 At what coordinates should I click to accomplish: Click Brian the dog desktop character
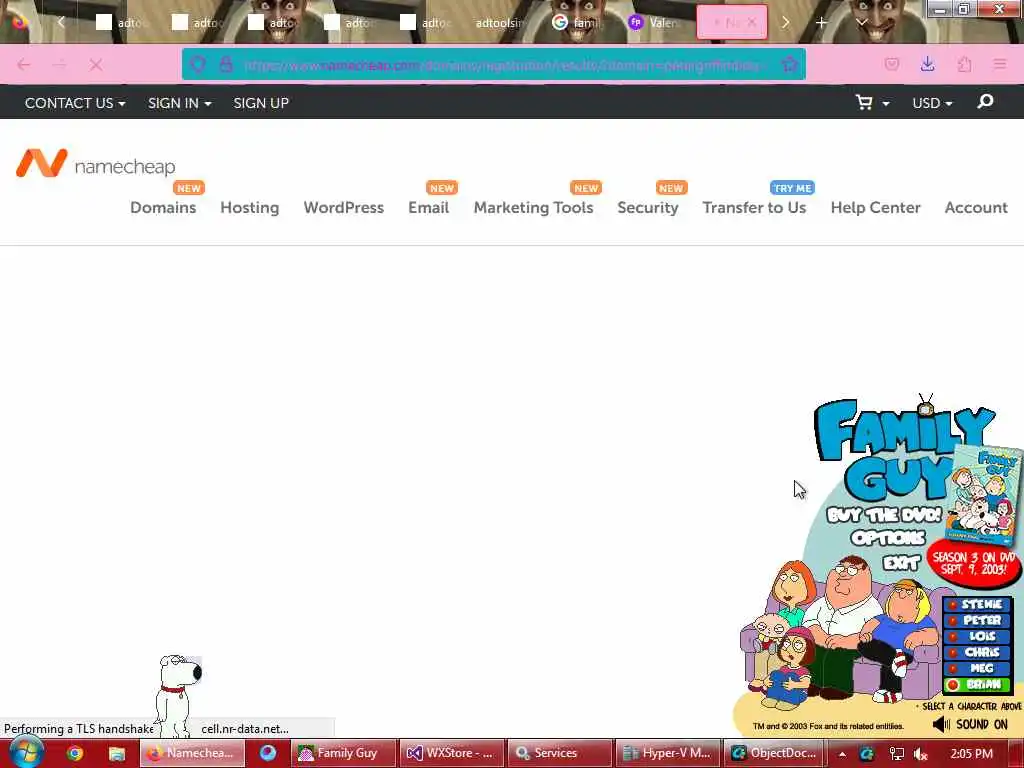click(x=178, y=696)
